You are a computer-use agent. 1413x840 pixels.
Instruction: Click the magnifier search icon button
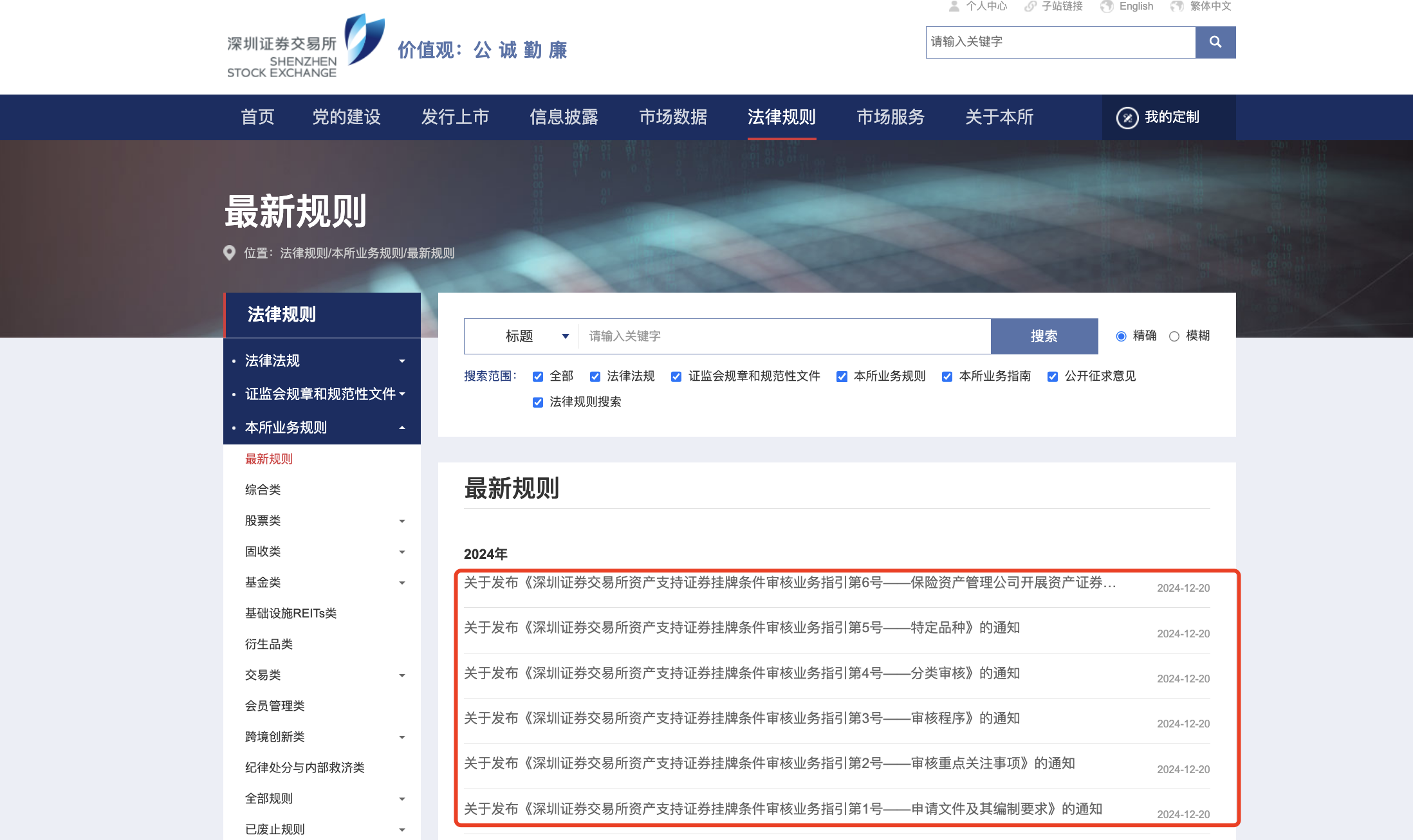1215,42
